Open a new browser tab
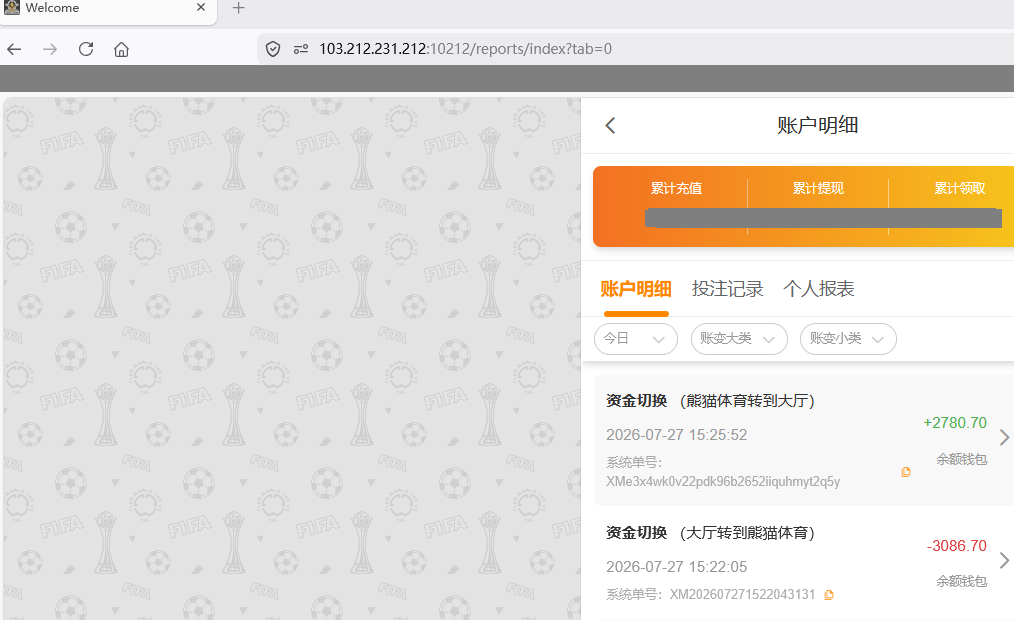Image resolution: width=1014 pixels, height=620 pixels. pos(239,8)
